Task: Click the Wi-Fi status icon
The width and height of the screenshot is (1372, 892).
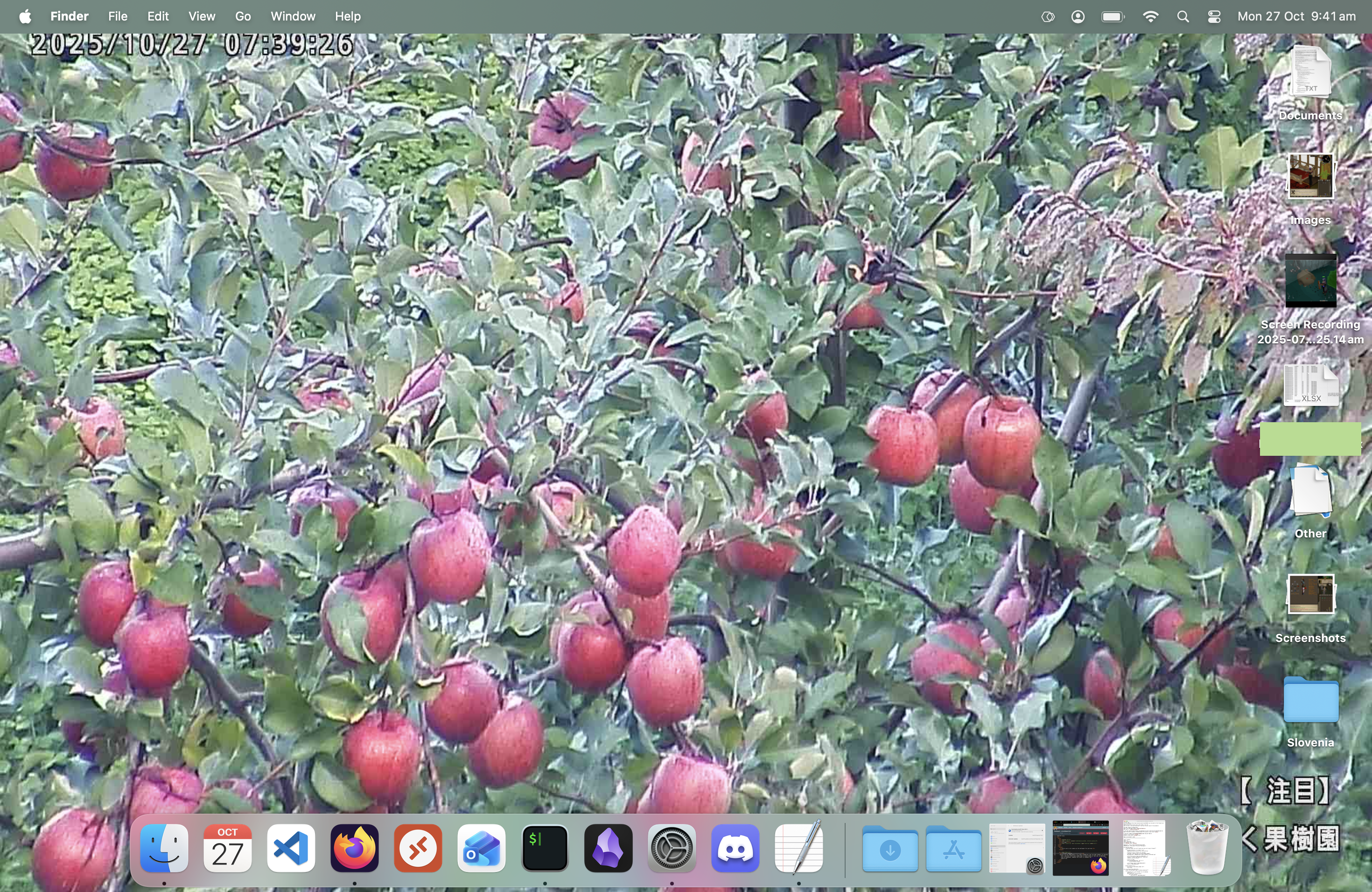Action: (1150, 17)
